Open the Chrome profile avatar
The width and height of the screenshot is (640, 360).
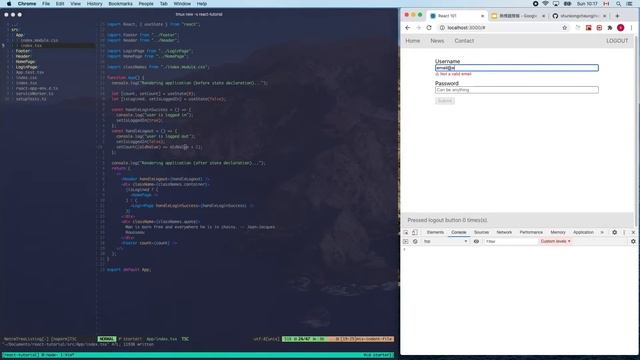[620, 28]
